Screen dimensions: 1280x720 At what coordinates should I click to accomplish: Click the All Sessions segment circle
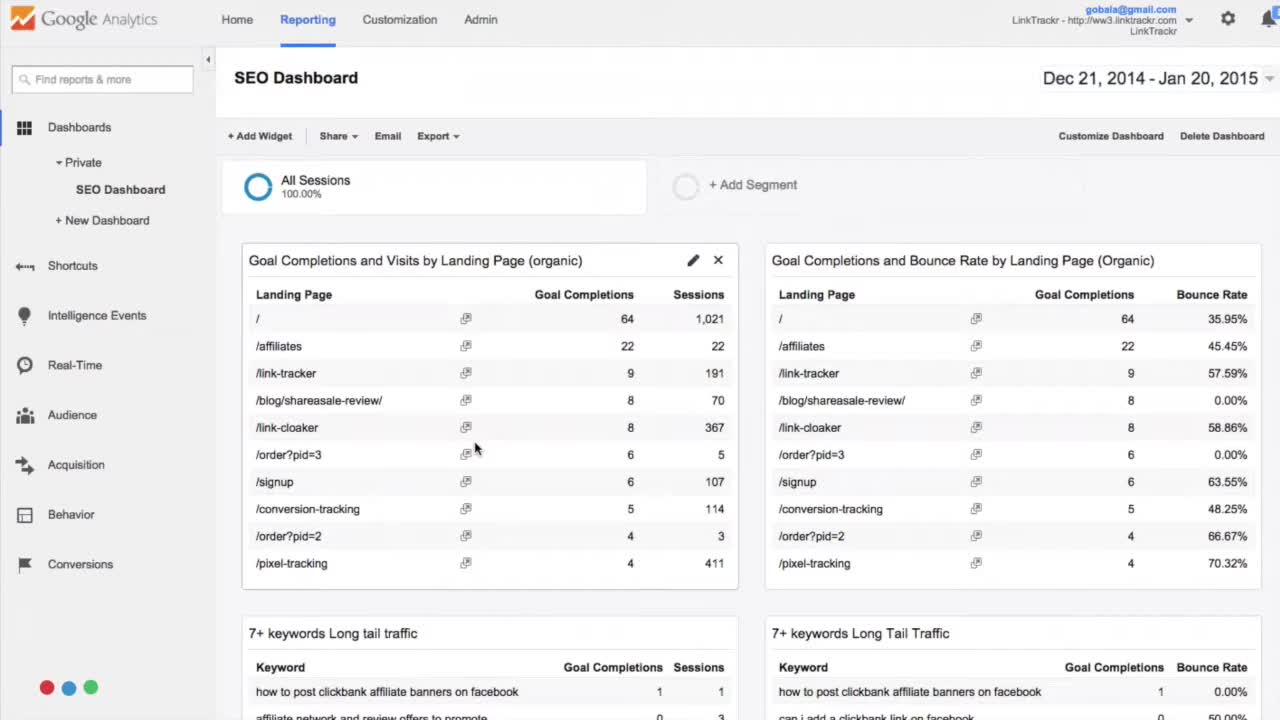click(258, 187)
